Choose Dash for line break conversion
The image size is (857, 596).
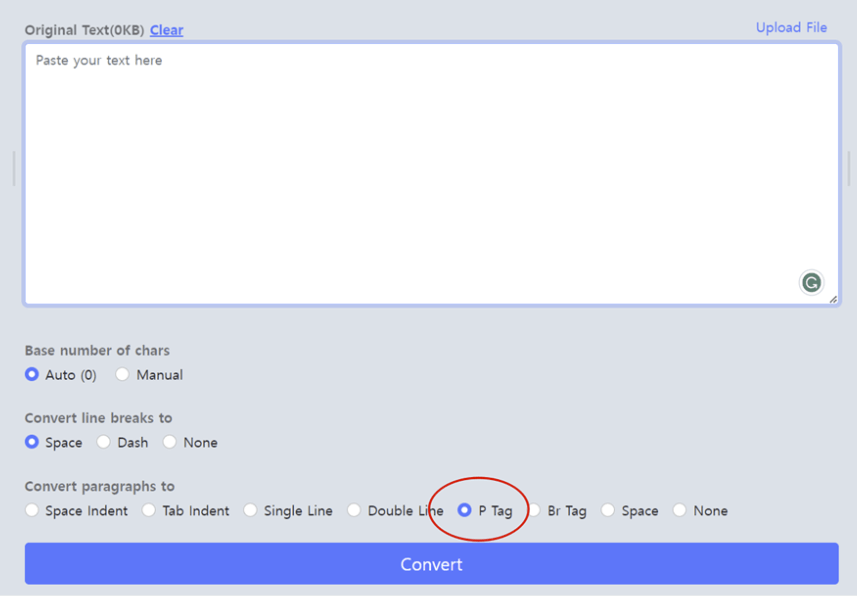tap(103, 442)
